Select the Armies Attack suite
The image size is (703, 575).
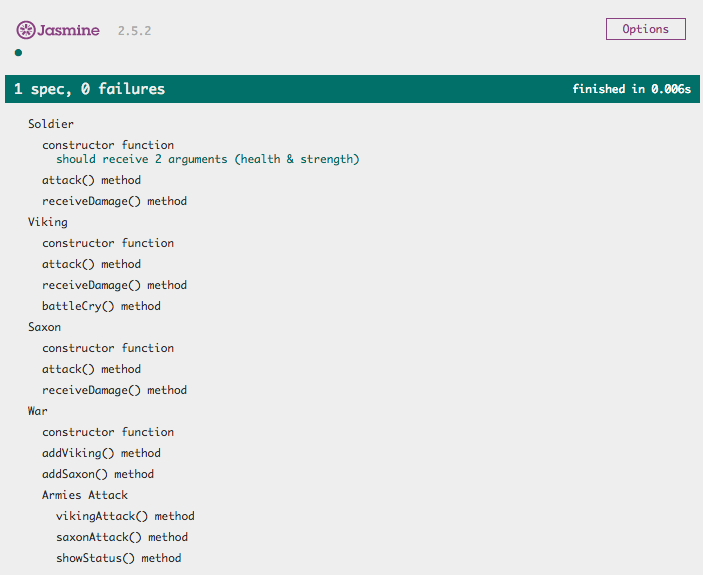[84, 495]
